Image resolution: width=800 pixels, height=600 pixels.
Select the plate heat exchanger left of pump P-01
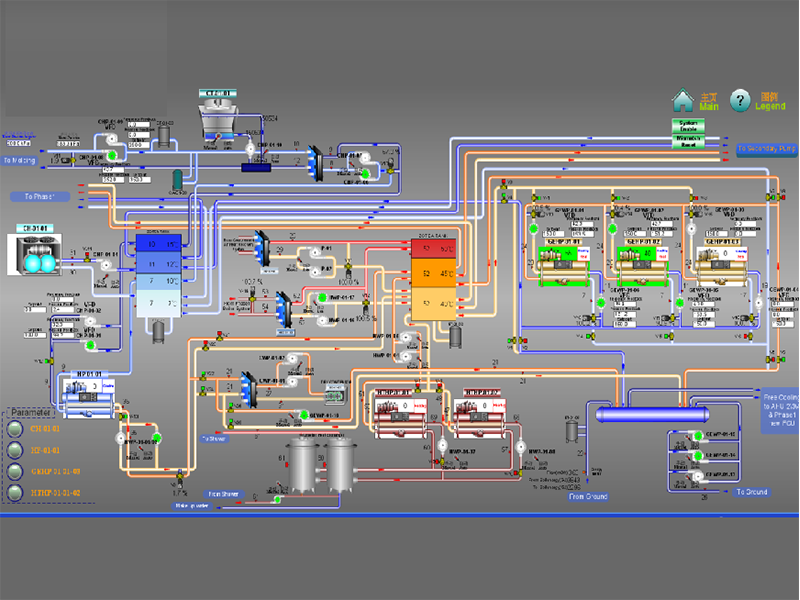click(262, 248)
